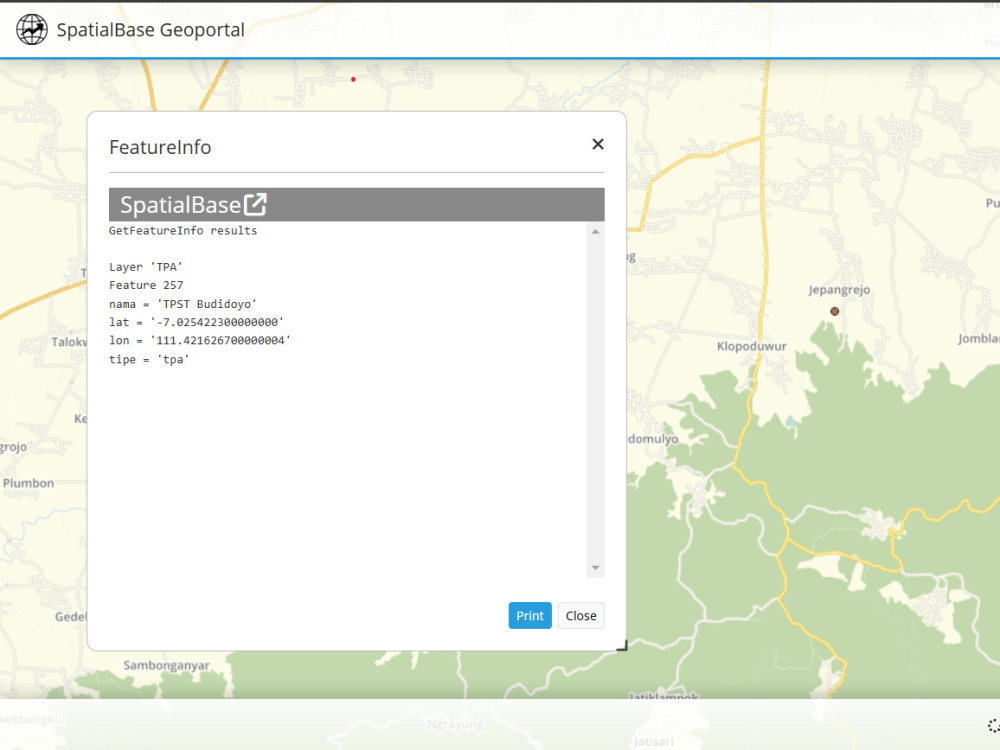
Task: Click the brown Jepangrejo map marker
Action: coord(834,311)
